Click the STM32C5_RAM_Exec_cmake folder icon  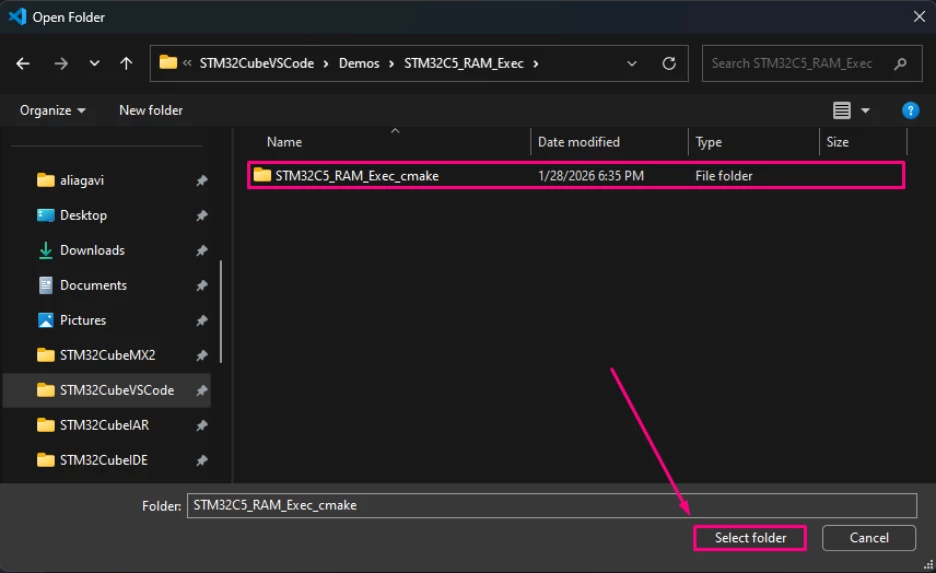pyautogui.click(x=262, y=175)
